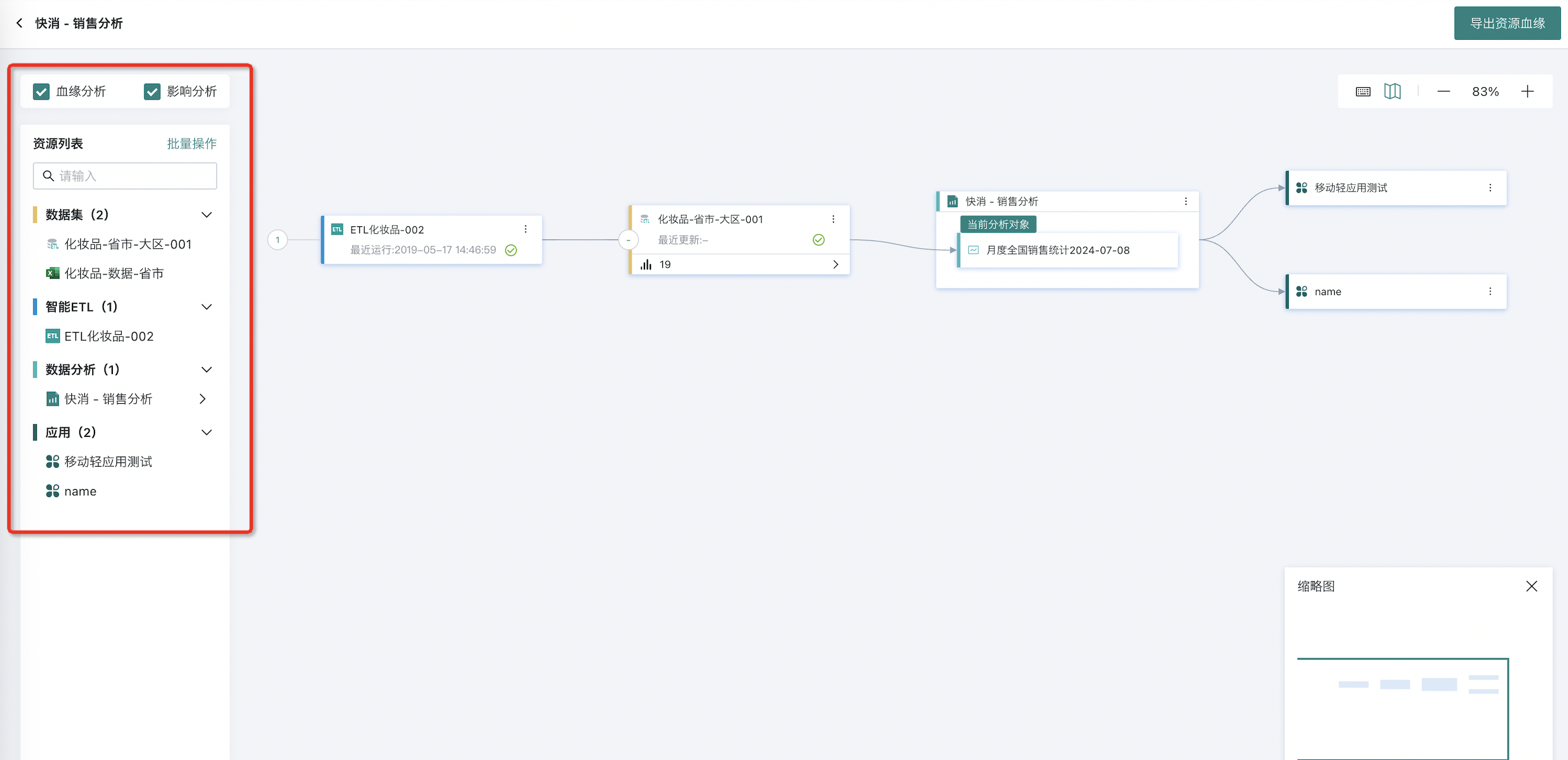Toggle the 影响分析 checkbox
This screenshot has width=1568, height=760.
tap(151, 91)
